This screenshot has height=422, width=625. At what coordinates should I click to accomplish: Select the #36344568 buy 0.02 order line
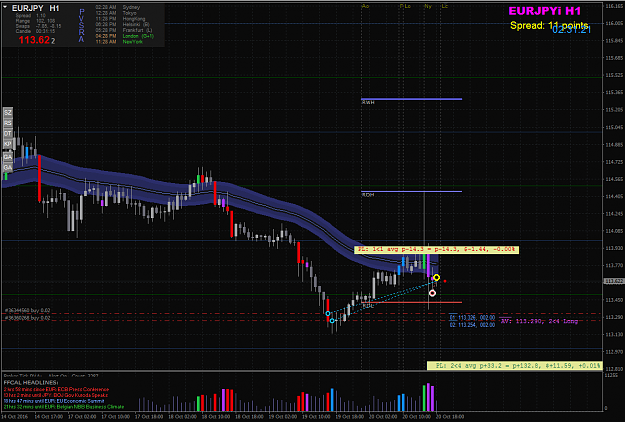pos(28,310)
